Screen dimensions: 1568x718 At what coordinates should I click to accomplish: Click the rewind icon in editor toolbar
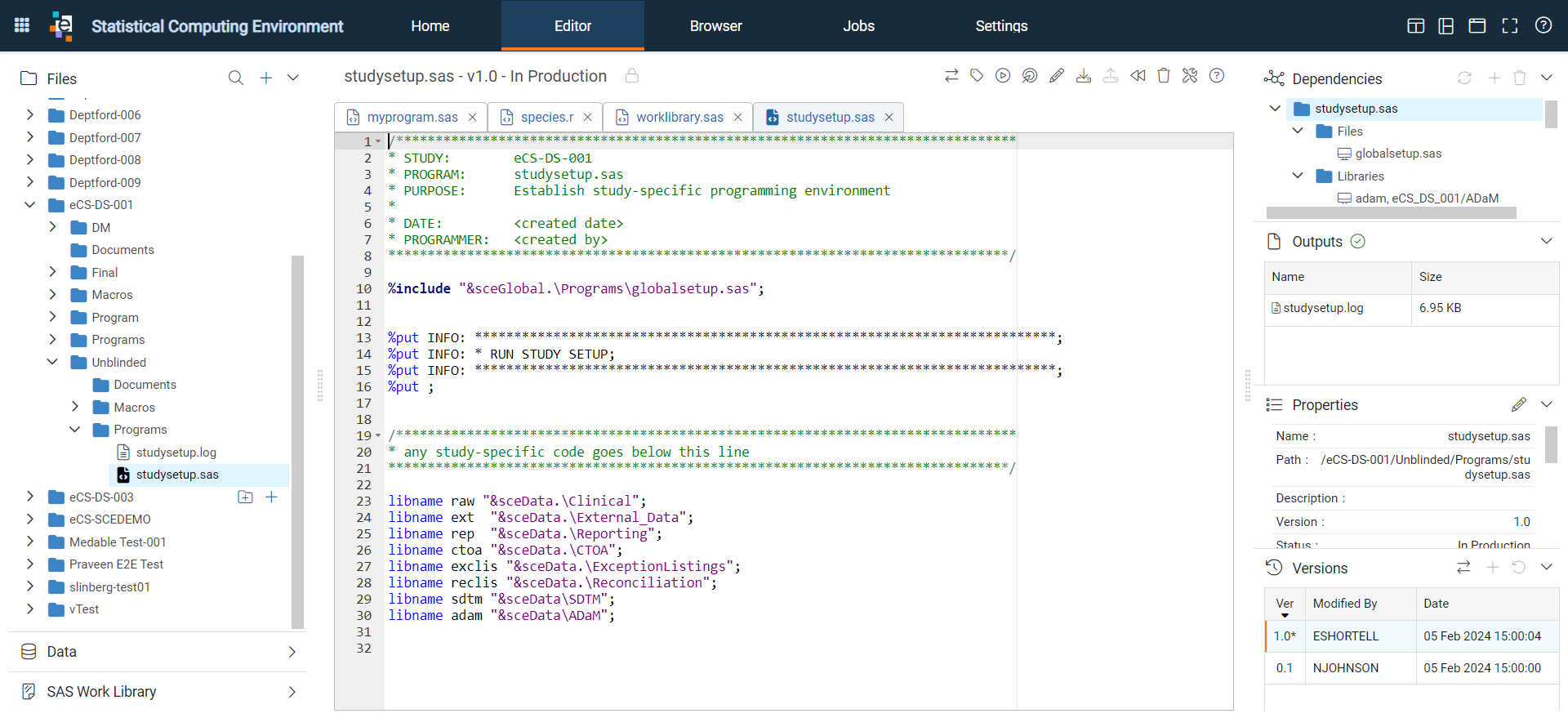click(x=1138, y=76)
